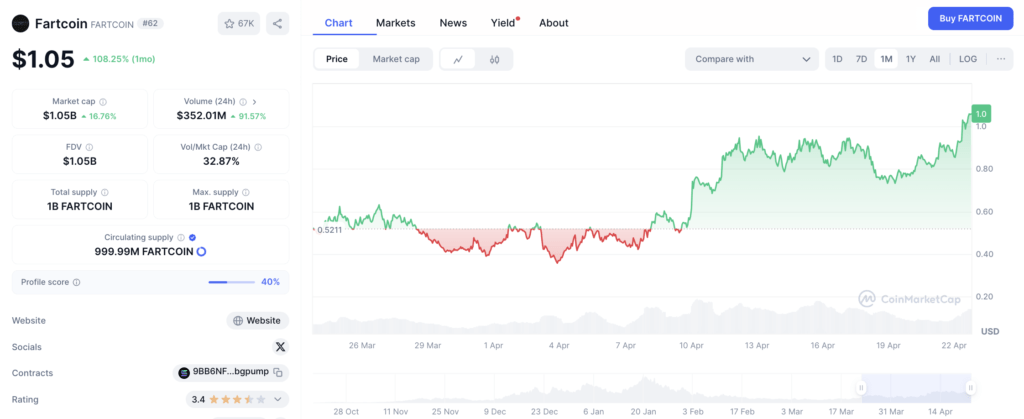Click the highlighted range window in mini chart

pyautogui.click(x=916, y=388)
